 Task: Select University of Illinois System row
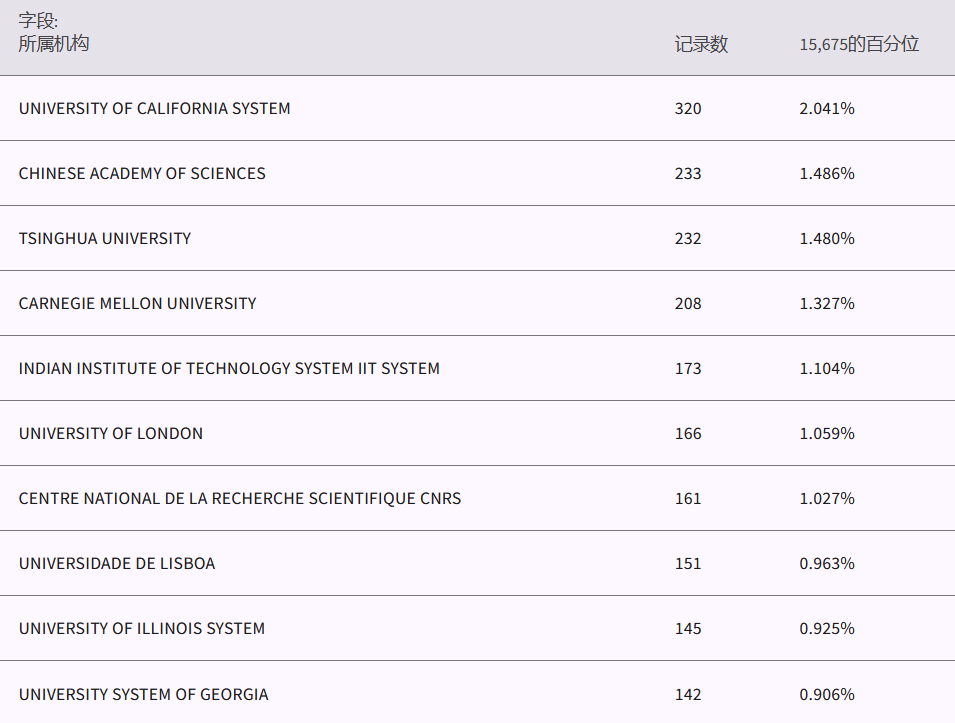point(142,628)
